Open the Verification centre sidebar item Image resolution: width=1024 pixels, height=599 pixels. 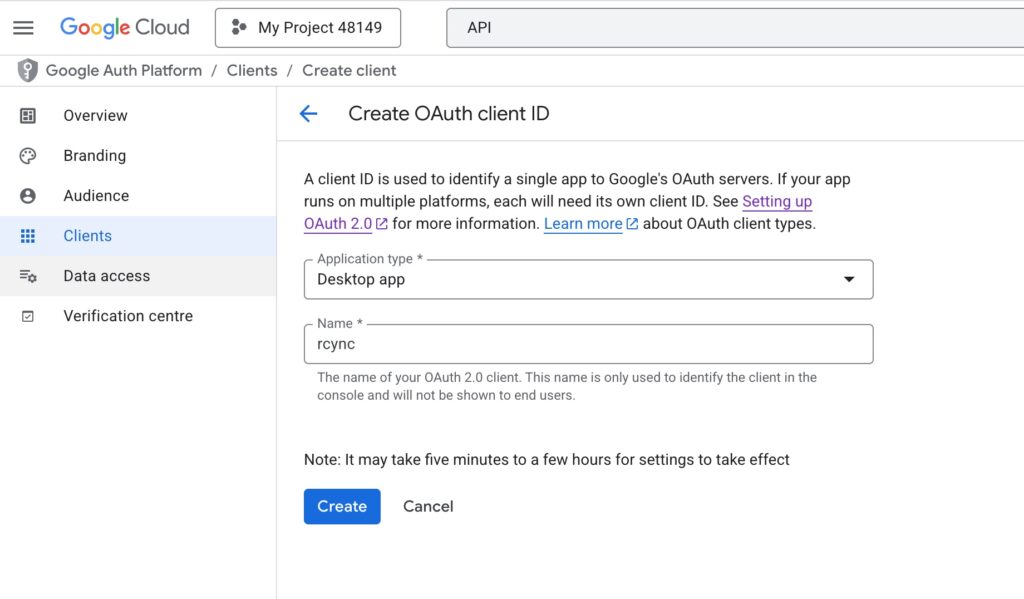click(x=138, y=316)
